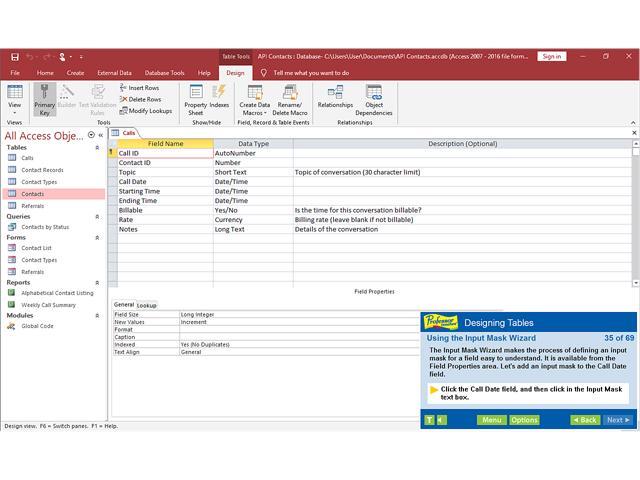Collapse the navigation pane with shutter arrows
The height and width of the screenshot is (480, 640).
(100, 135)
